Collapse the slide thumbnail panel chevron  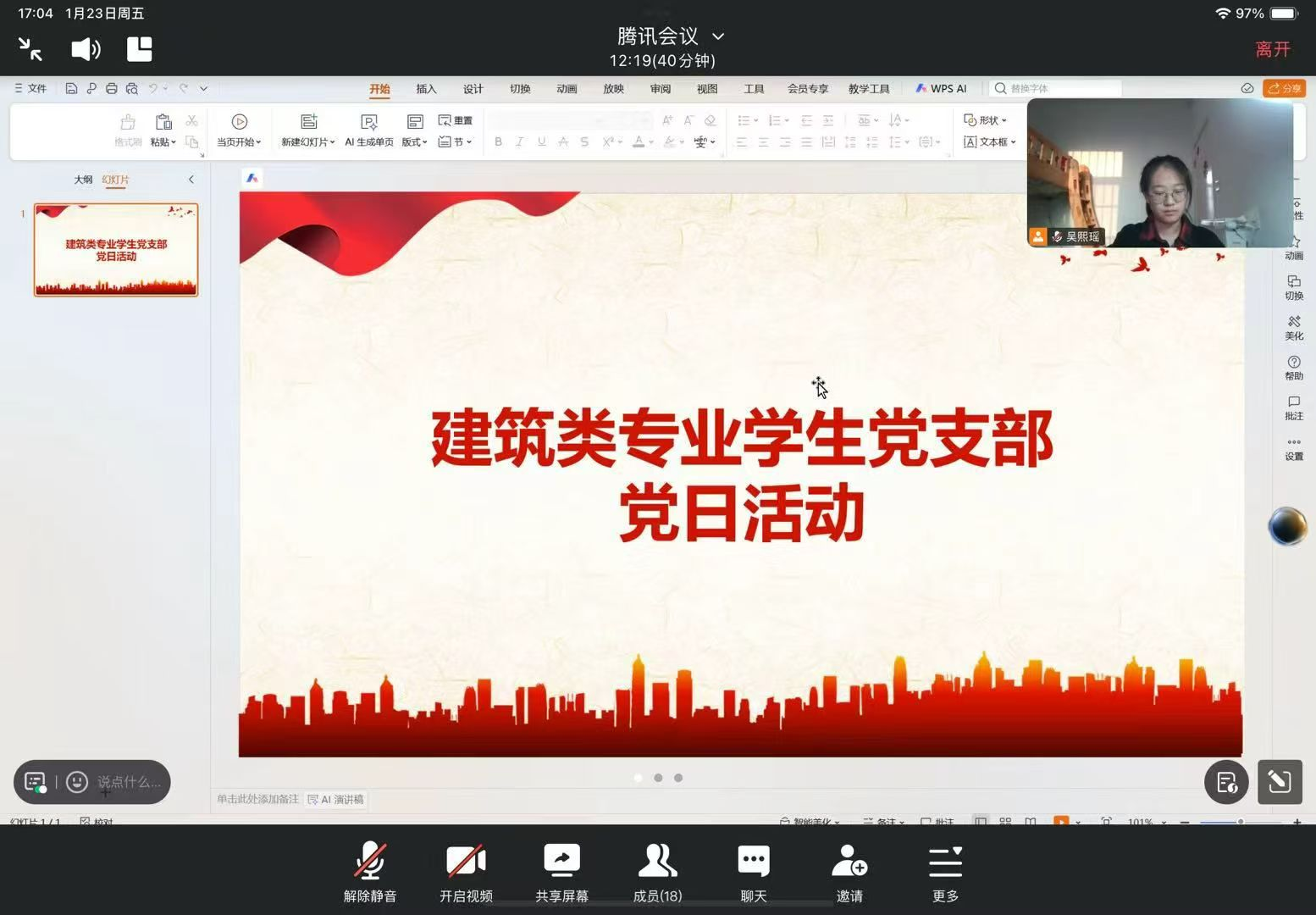pos(191,180)
